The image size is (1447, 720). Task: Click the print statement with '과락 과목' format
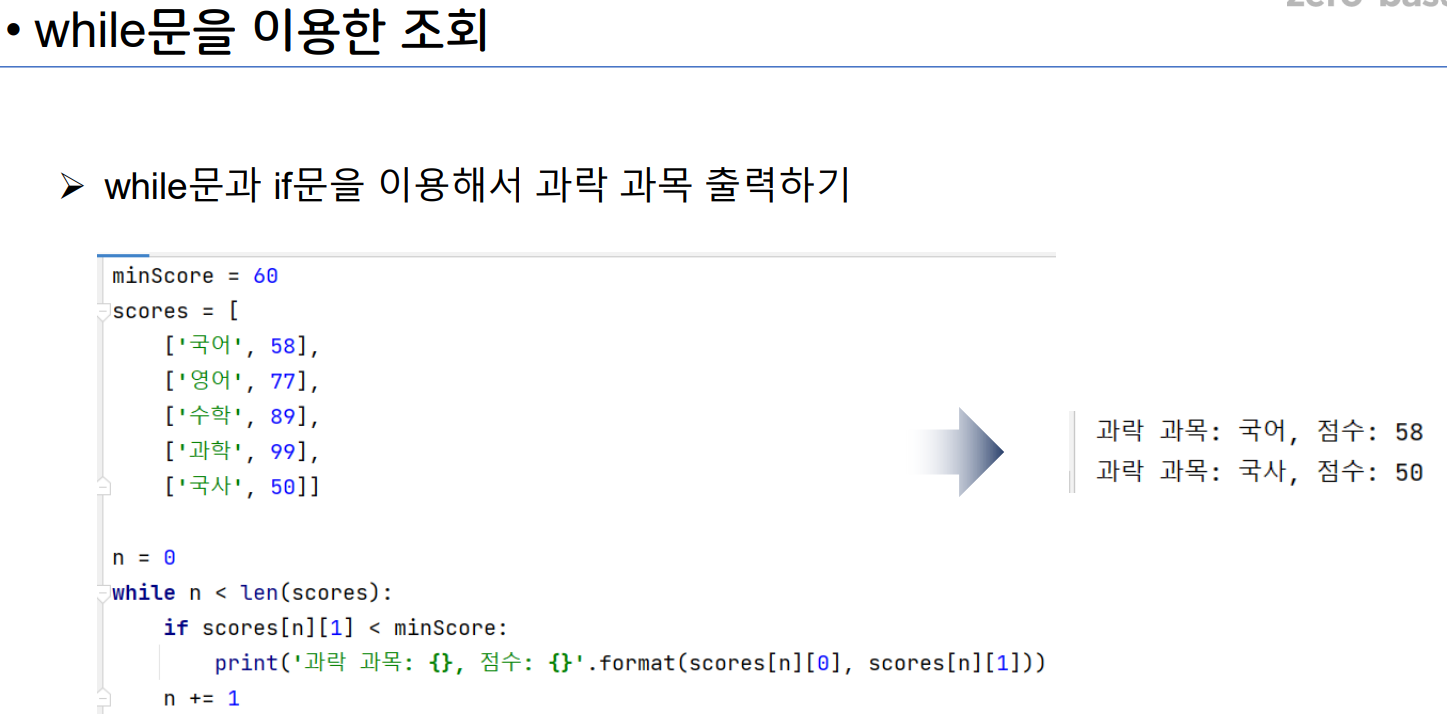click(630, 663)
